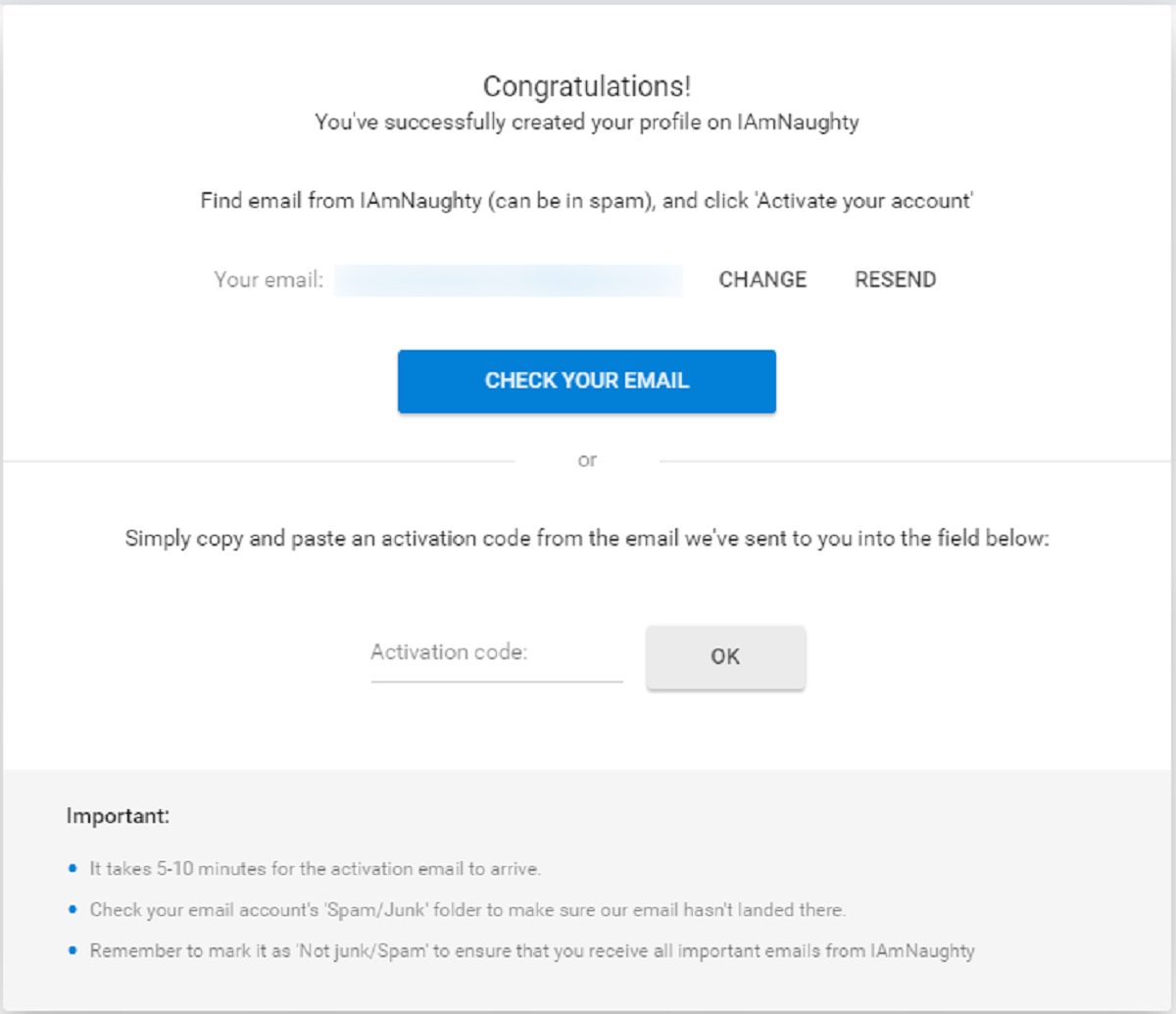Resend the activation email via RESEND
The image size is (1176, 1014).
pyautogui.click(x=895, y=280)
